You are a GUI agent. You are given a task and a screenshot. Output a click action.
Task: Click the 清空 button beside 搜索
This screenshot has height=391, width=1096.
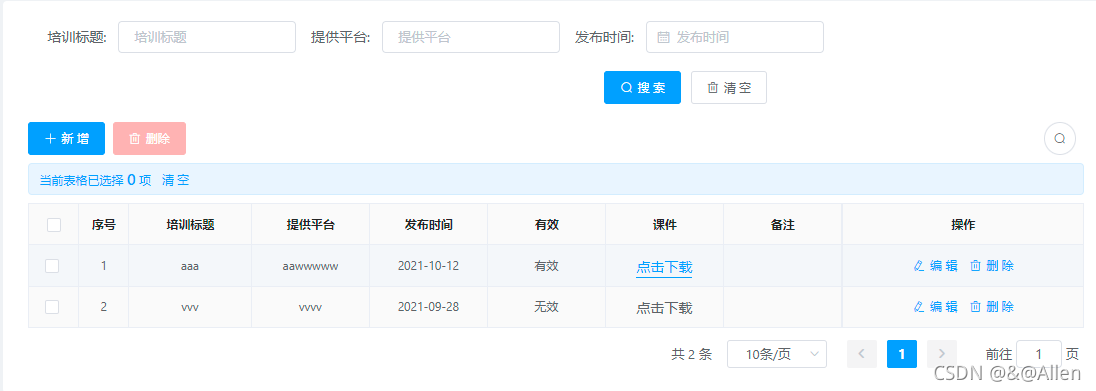[x=729, y=87]
